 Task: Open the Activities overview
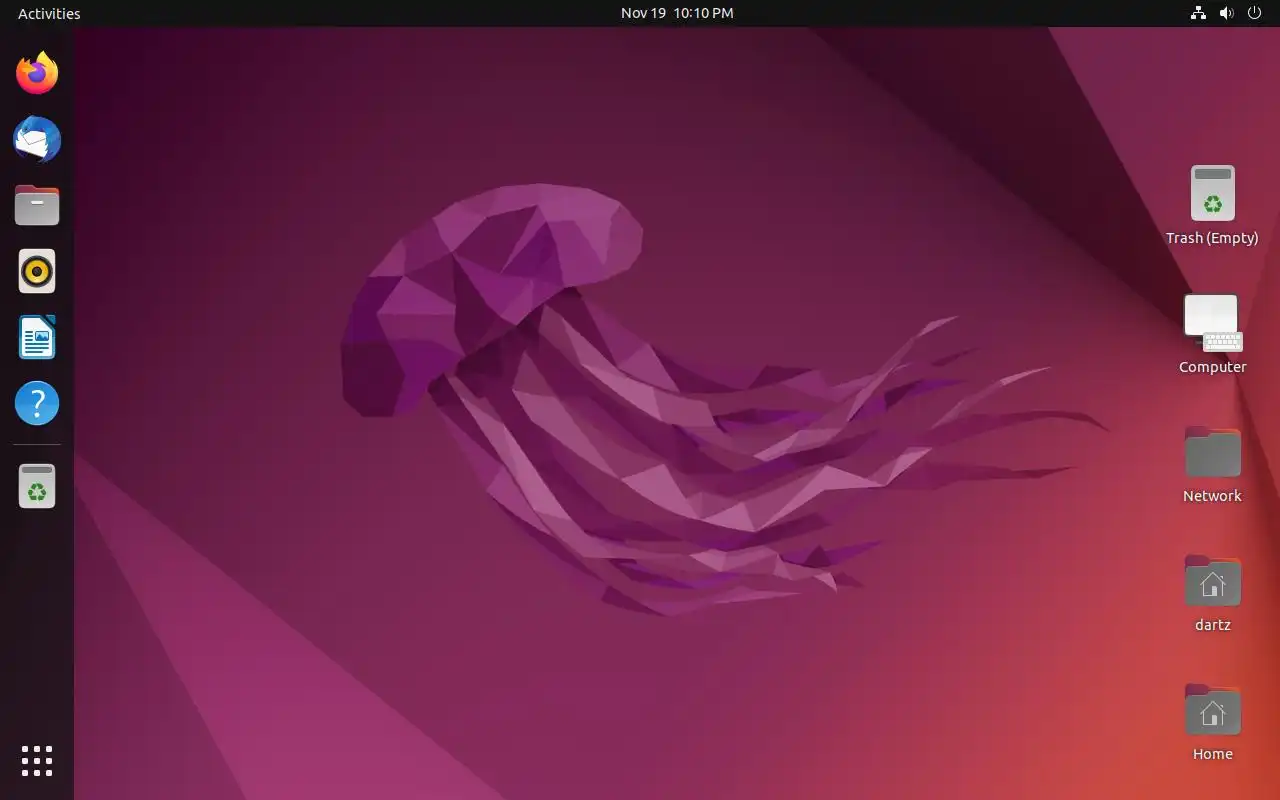[x=49, y=13]
